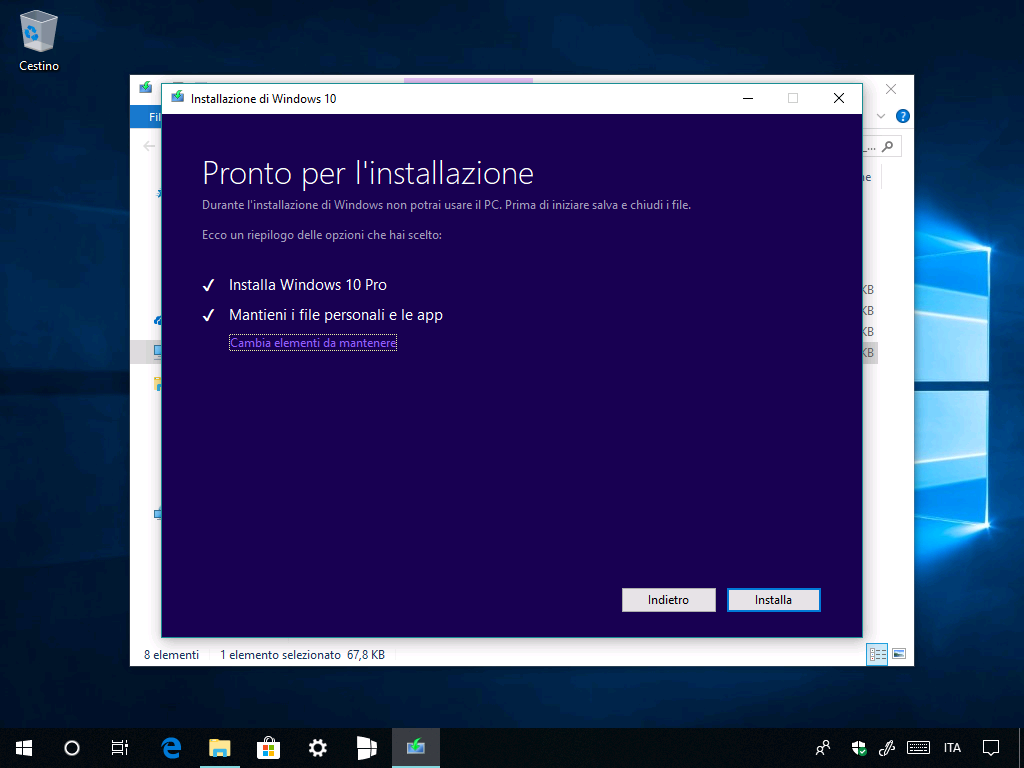The height and width of the screenshot is (768, 1024).
Task: Switch Explorer to large icons view
Action: [899, 654]
